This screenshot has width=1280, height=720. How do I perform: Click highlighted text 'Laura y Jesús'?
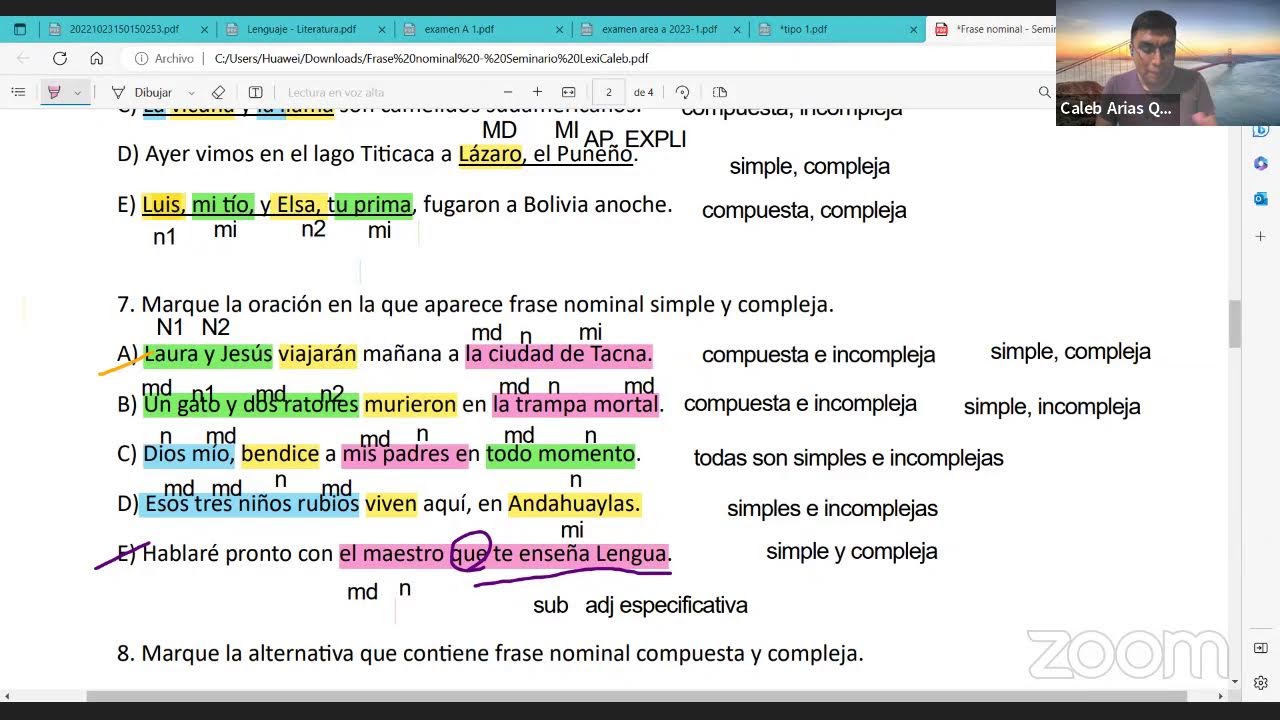click(208, 354)
